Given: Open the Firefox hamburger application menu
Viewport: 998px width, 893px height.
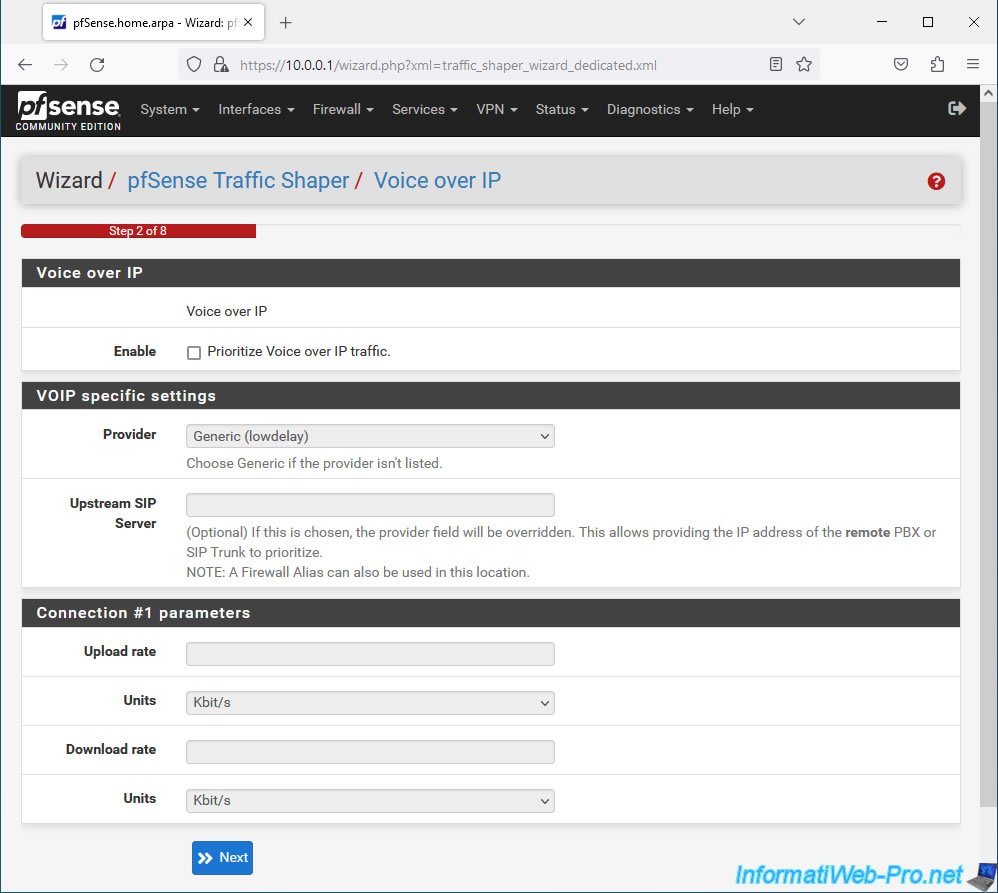Looking at the screenshot, I should click(x=973, y=64).
